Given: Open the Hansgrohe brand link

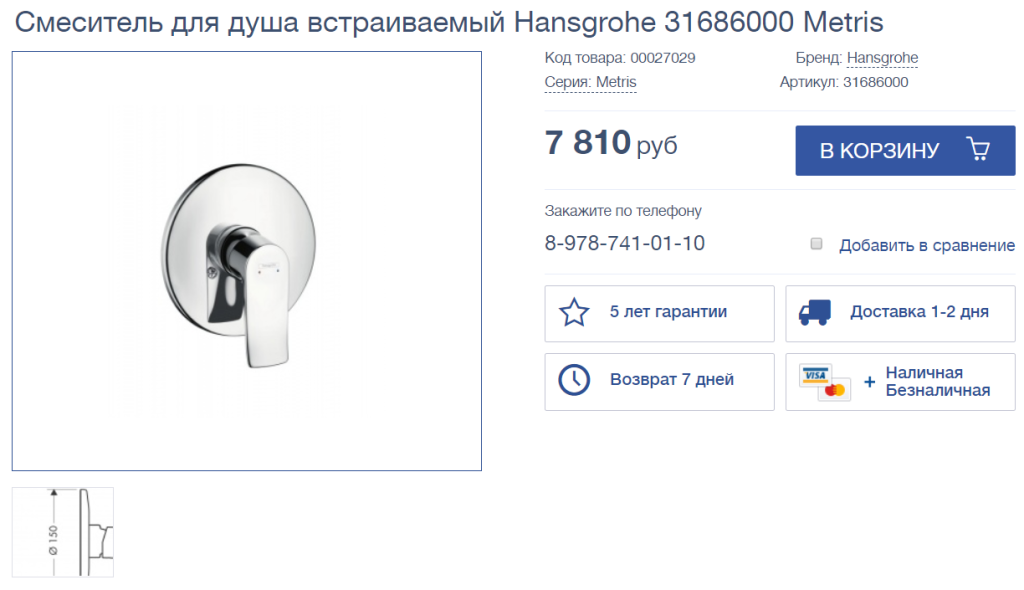Looking at the screenshot, I should (x=882, y=58).
